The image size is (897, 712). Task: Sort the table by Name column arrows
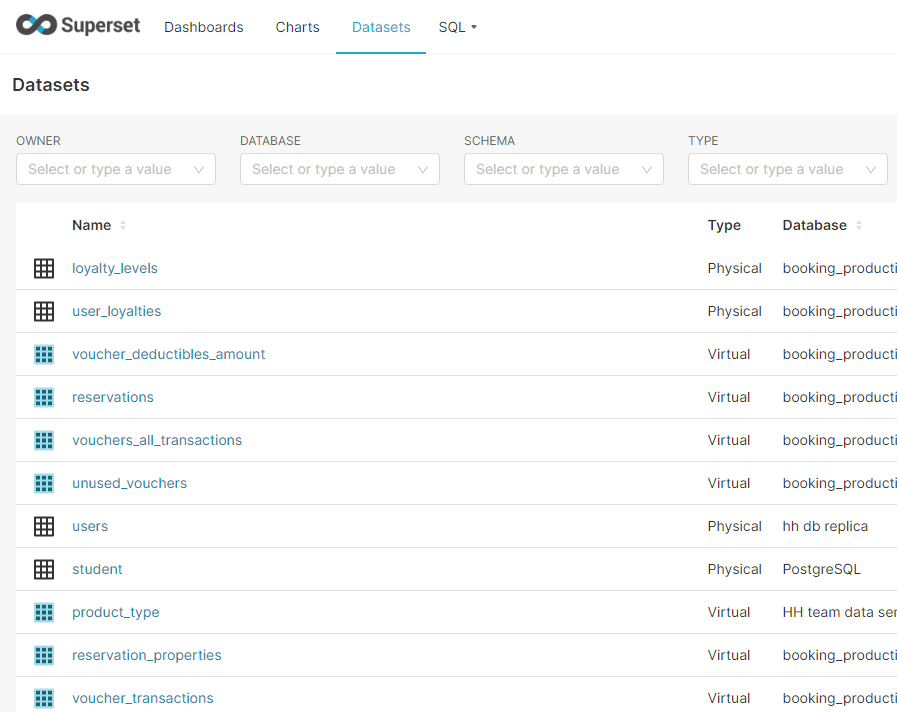coord(123,225)
